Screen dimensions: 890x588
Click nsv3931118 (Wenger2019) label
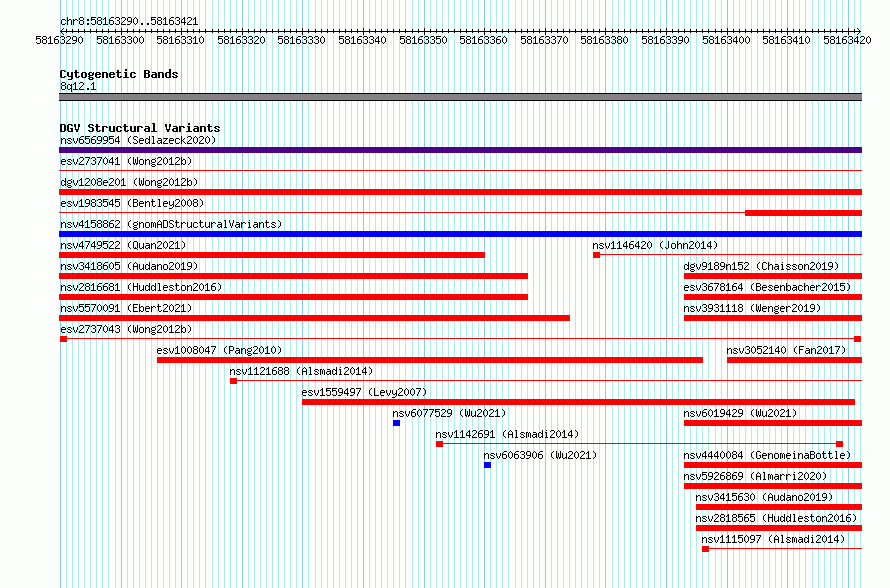click(x=752, y=308)
